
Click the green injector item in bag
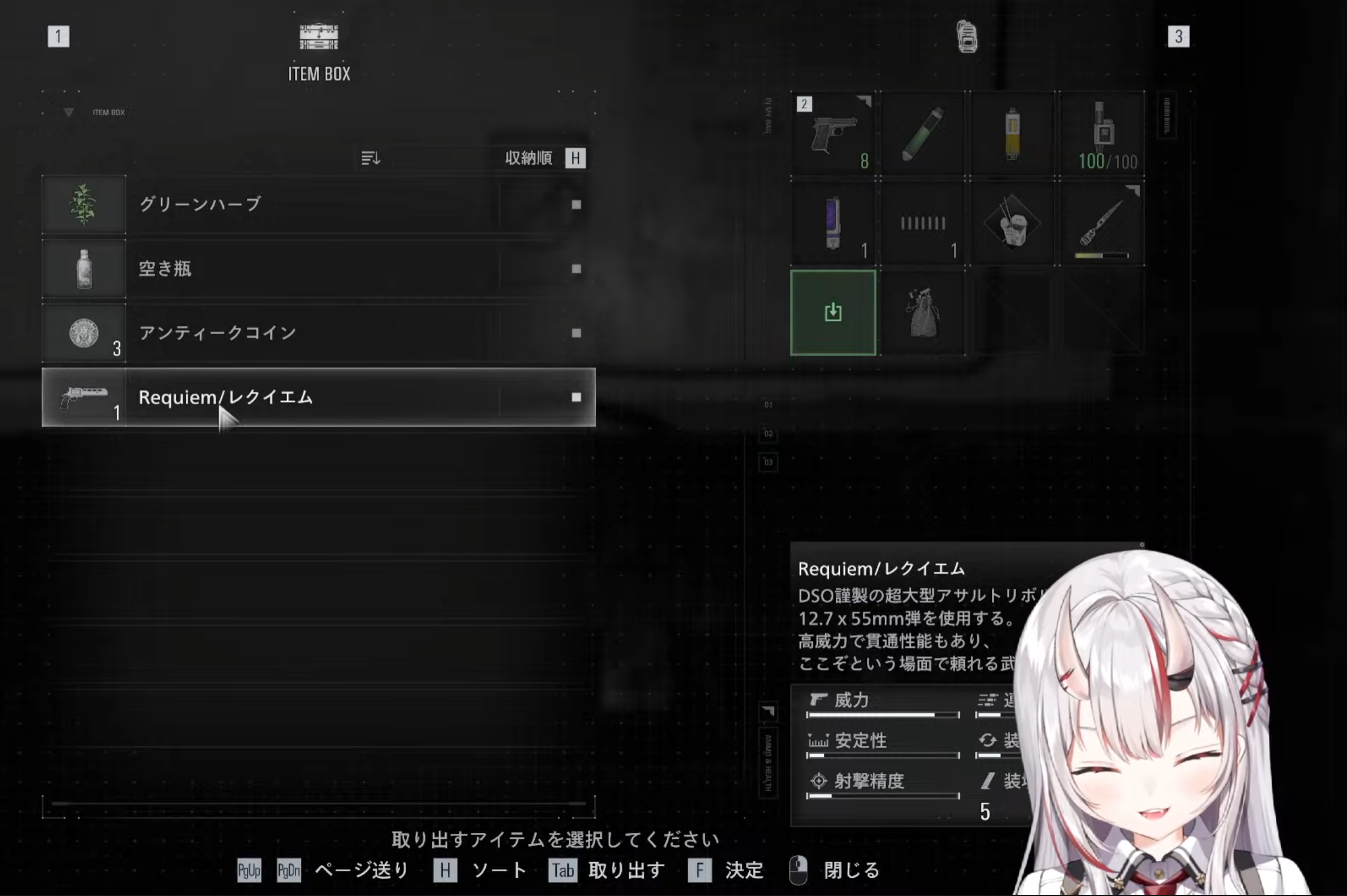click(x=923, y=134)
